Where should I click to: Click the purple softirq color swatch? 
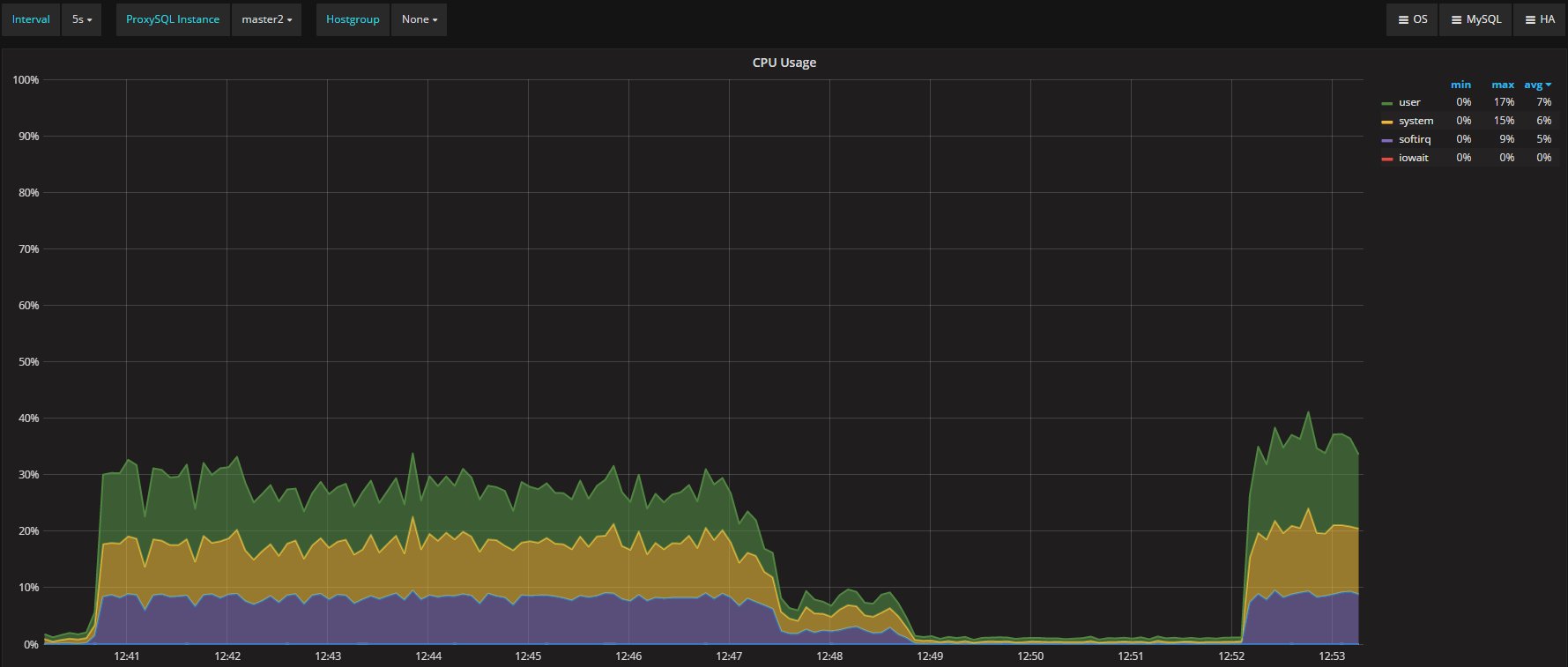(1387, 140)
